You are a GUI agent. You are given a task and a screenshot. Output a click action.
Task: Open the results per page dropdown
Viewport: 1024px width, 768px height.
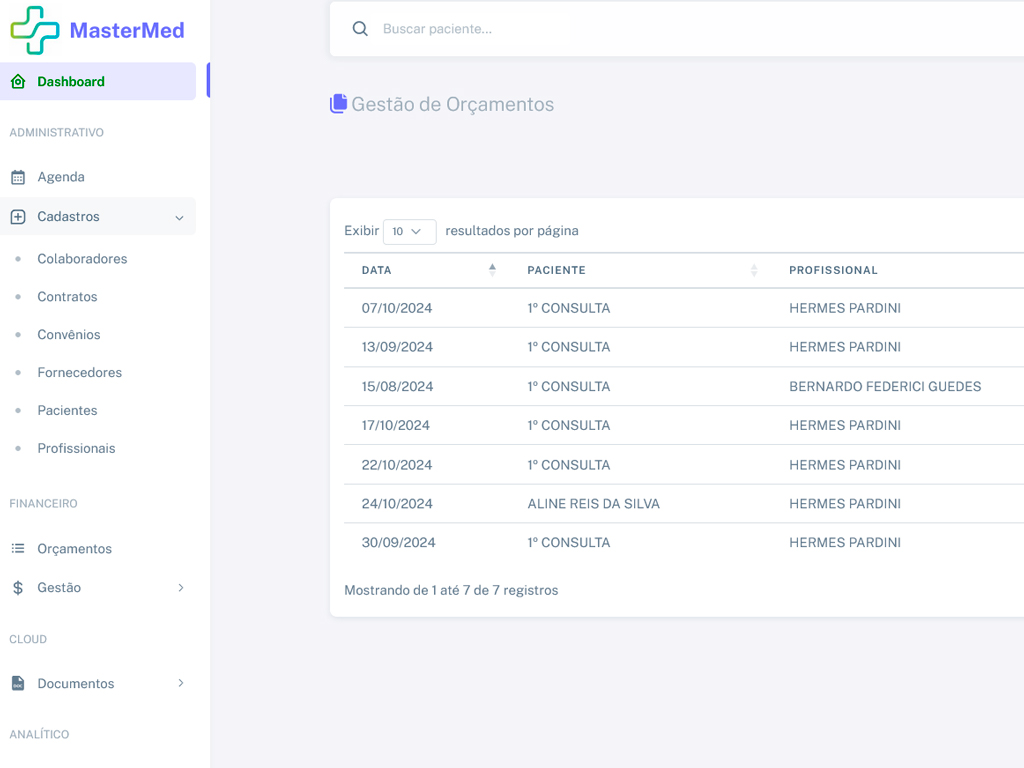click(x=409, y=231)
